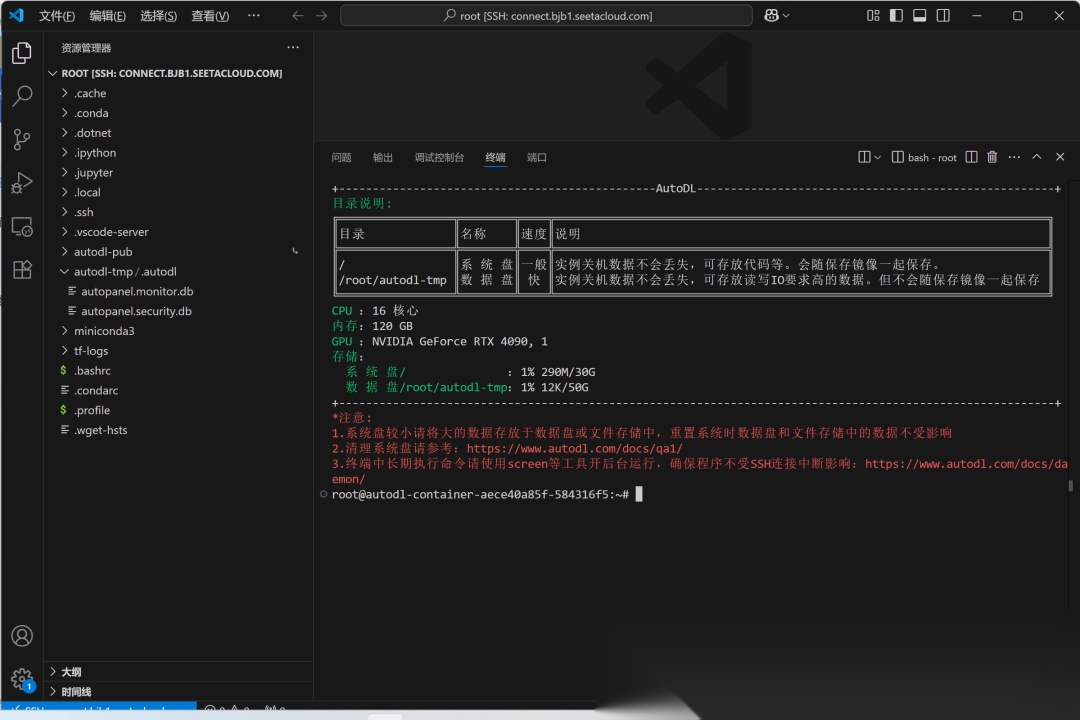Open the Extensions view icon

coord(22,269)
